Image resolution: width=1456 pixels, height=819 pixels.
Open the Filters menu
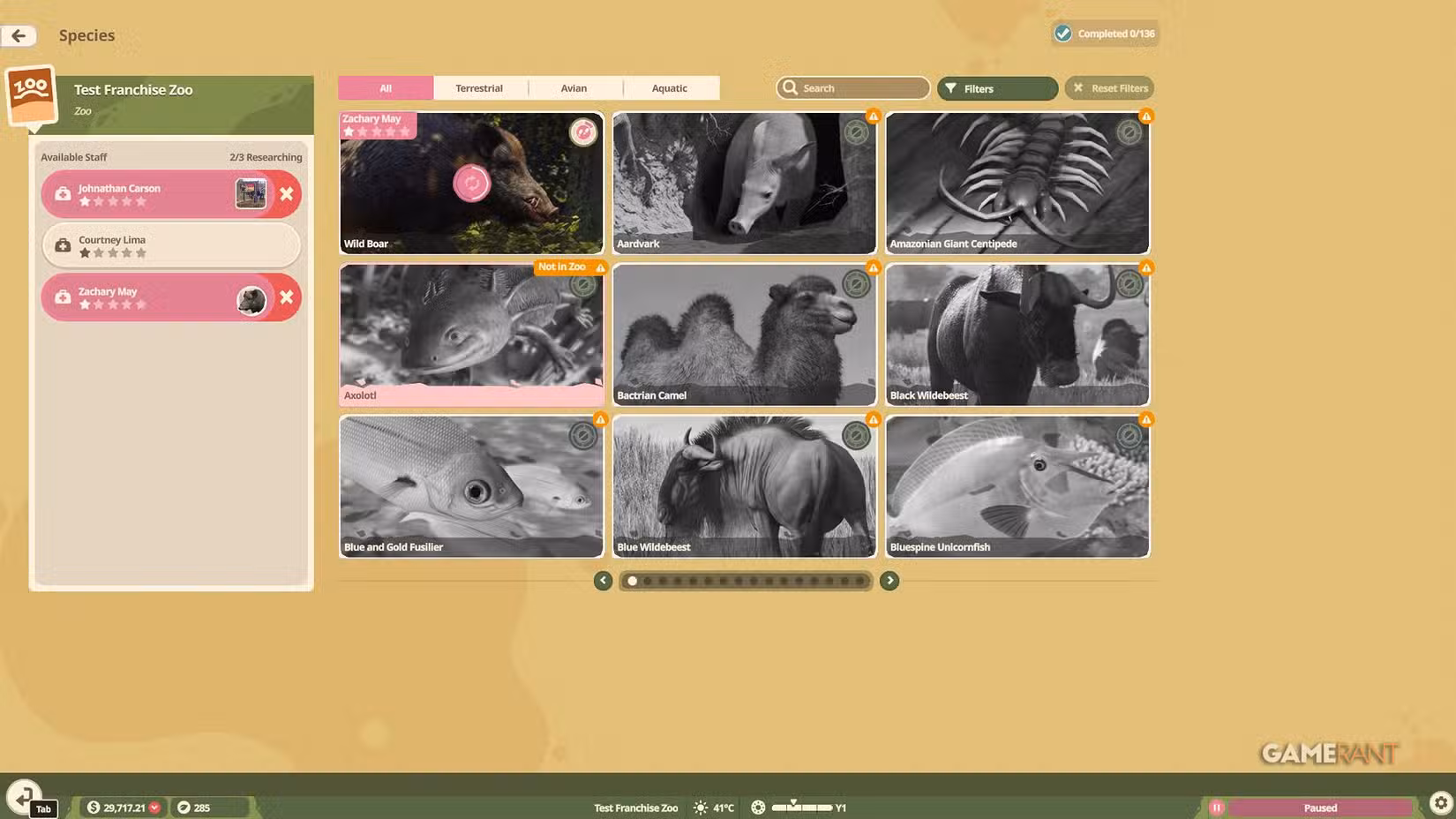point(997,88)
